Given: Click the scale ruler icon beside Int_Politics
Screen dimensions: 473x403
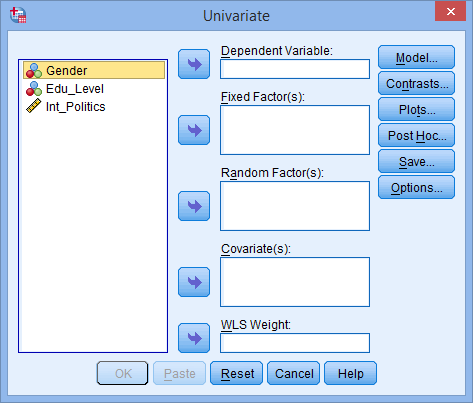Looking at the screenshot, I should (x=34, y=106).
